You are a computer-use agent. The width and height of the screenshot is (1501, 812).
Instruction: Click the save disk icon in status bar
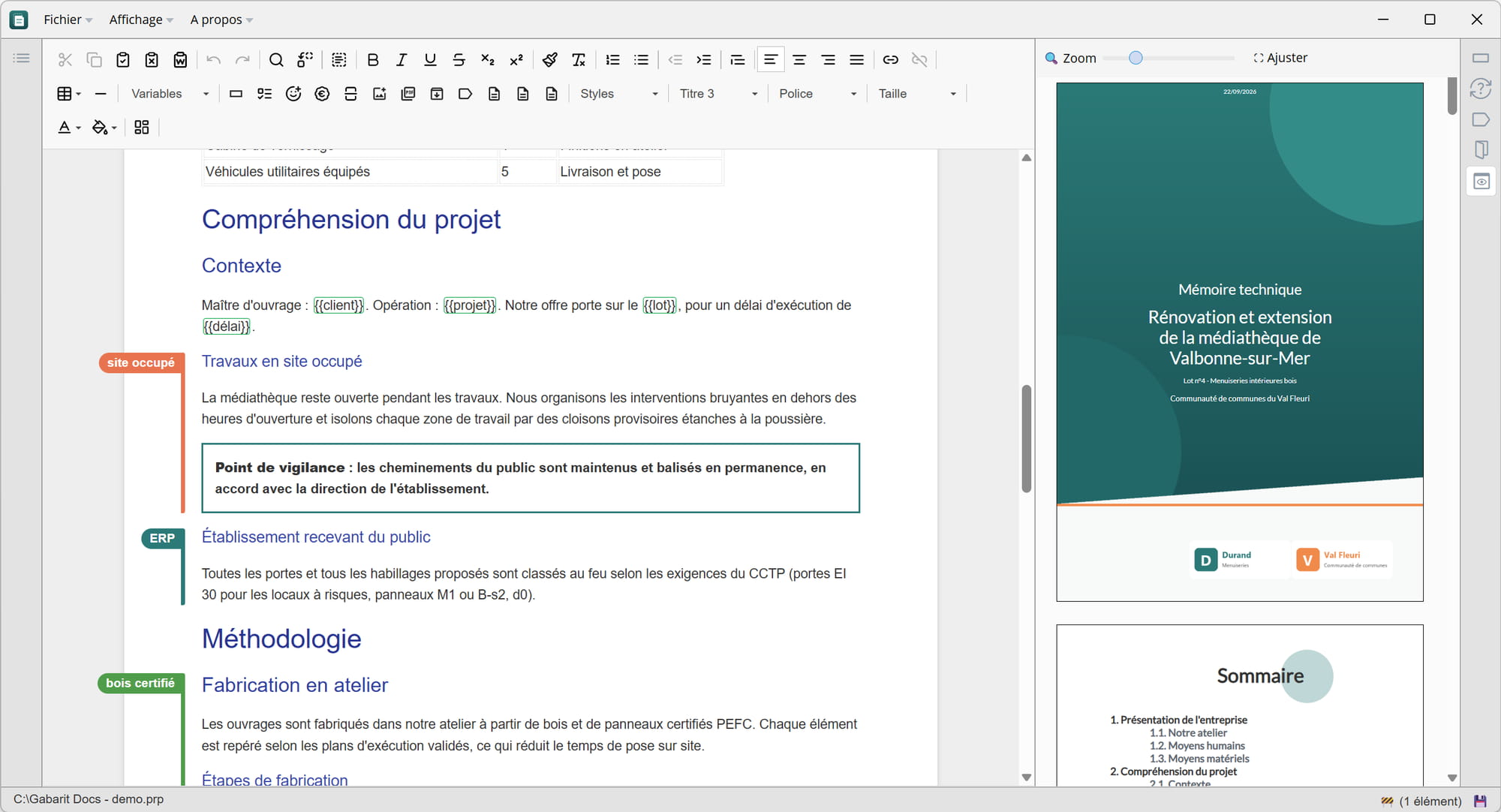pos(1481,801)
